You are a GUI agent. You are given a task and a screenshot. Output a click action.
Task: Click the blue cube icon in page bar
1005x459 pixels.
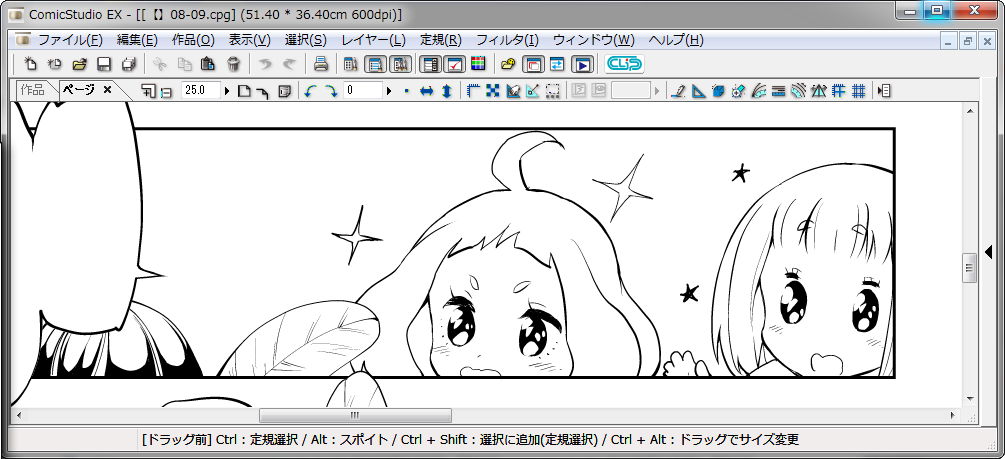point(717,91)
